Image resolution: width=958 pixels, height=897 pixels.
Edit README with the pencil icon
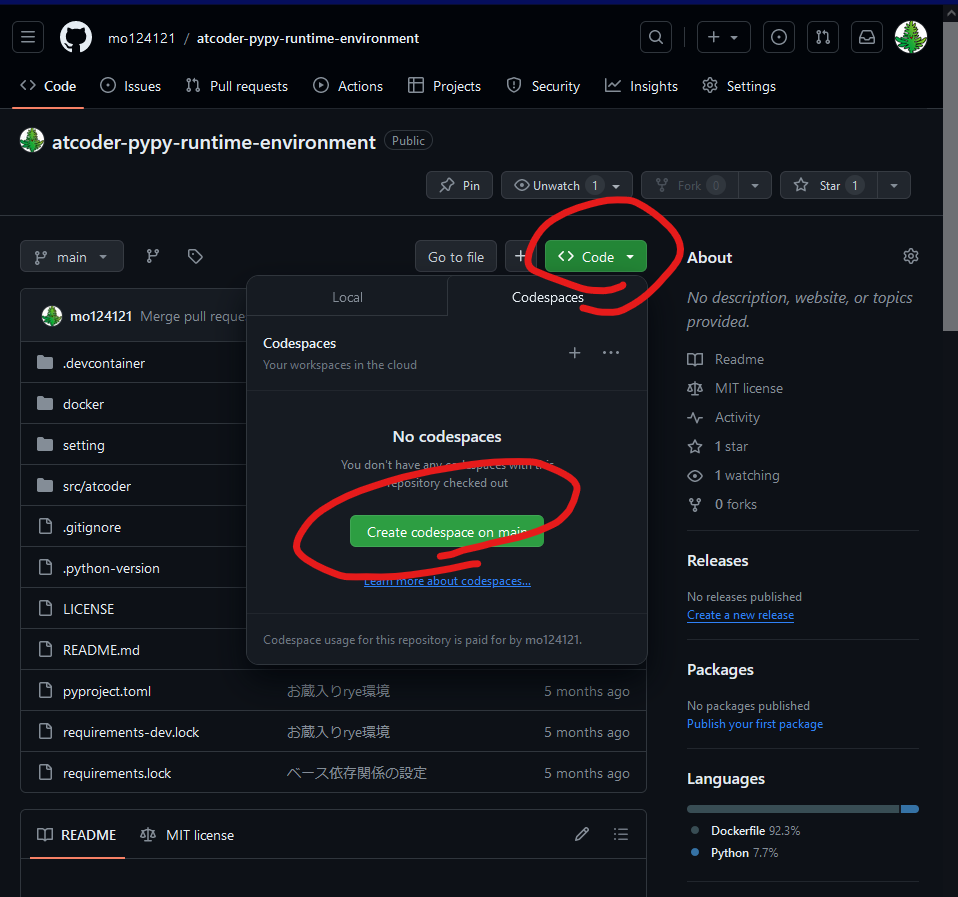pyautogui.click(x=582, y=834)
